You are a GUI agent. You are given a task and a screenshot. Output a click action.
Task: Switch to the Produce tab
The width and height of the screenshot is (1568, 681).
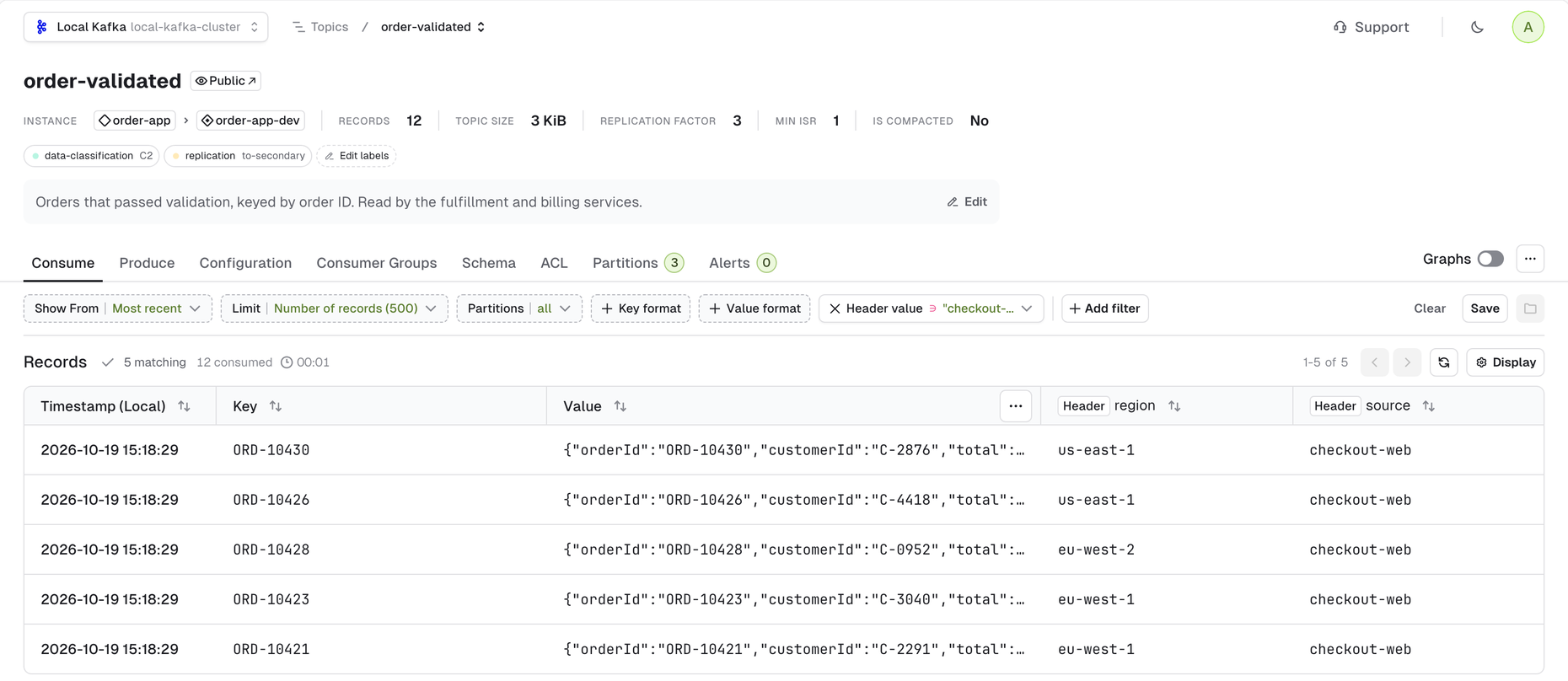pyautogui.click(x=147, y=263)
